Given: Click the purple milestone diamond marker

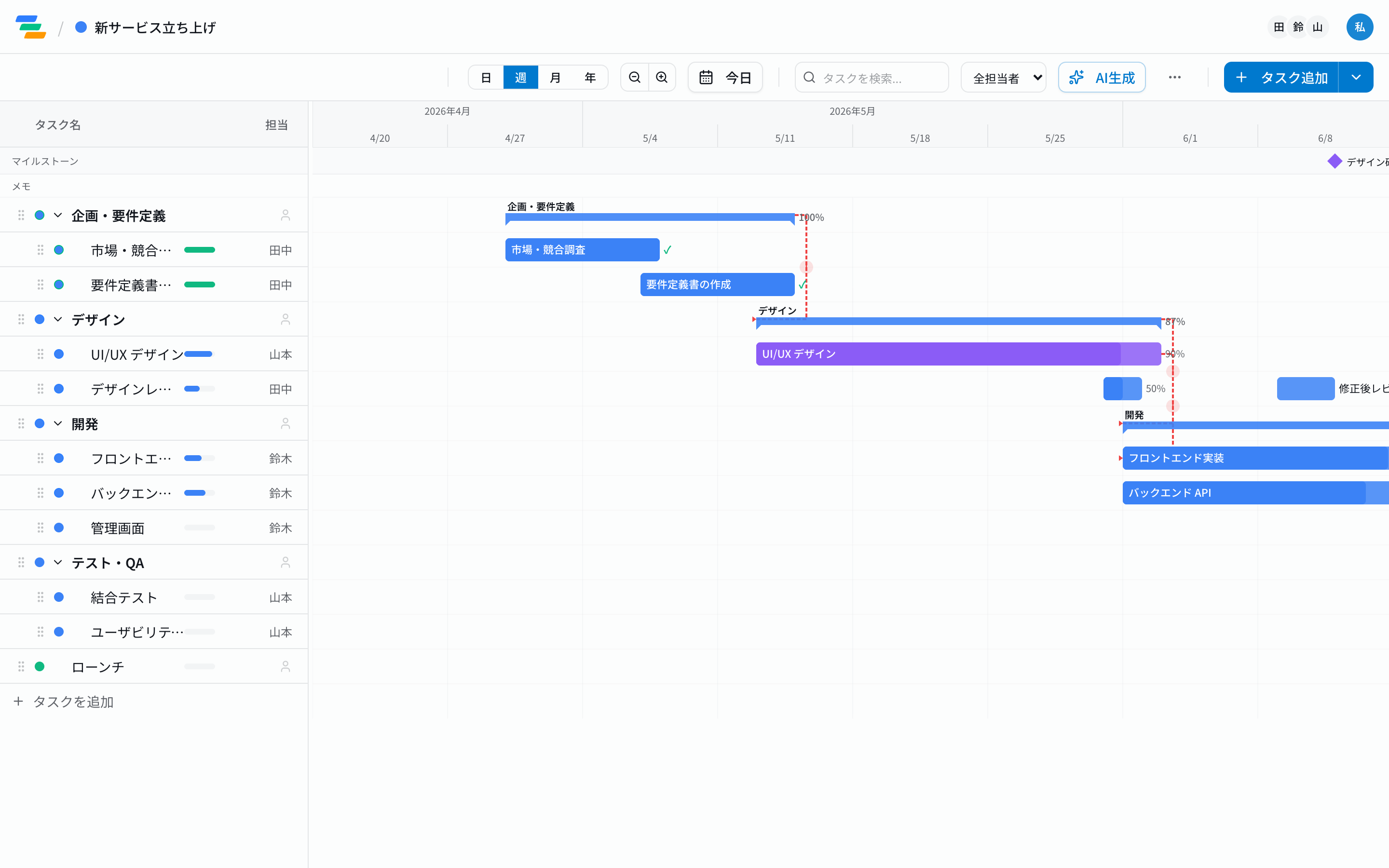Looking at the screenshot, I should tap(1335, 162).
